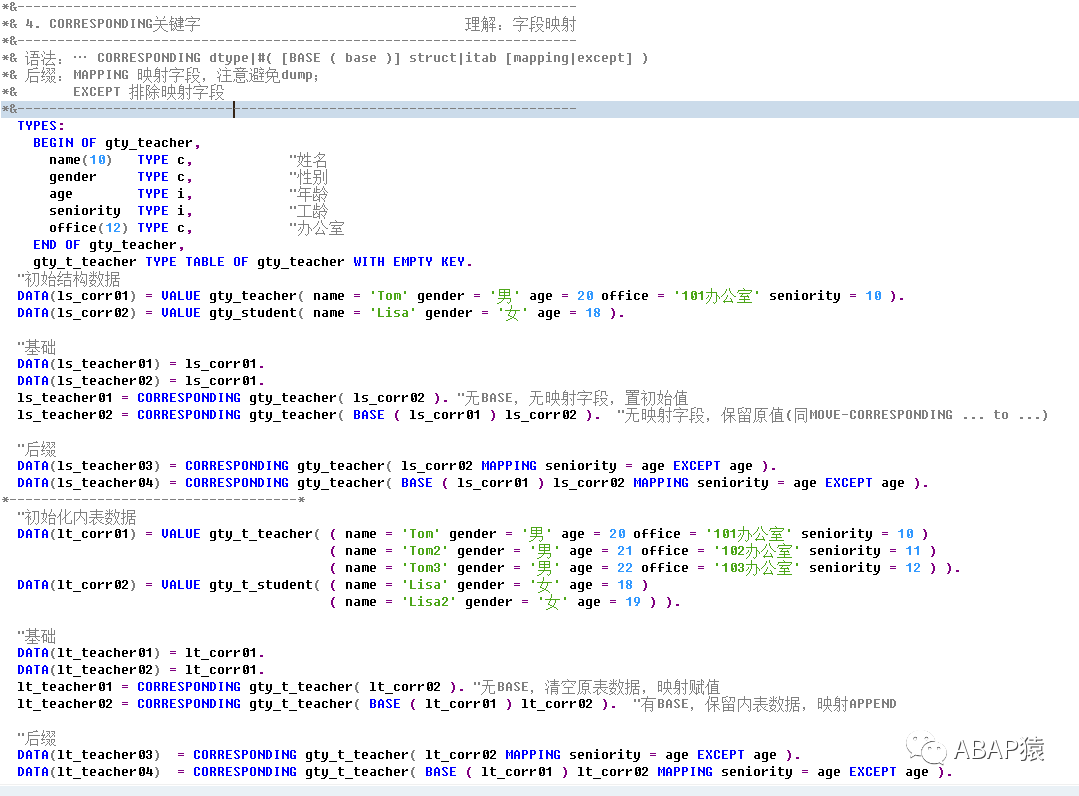The image size is (1079, 796).
Task: Click 'DATA(lt_teacher03)' declaration
Action: 89,755
